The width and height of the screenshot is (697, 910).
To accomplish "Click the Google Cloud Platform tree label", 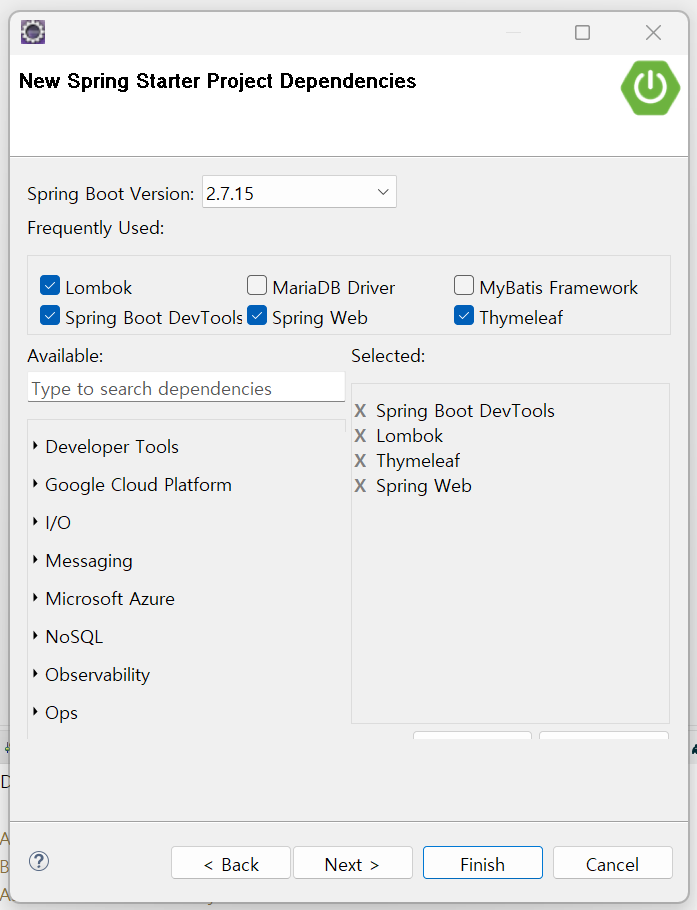I will pos(139,485).
